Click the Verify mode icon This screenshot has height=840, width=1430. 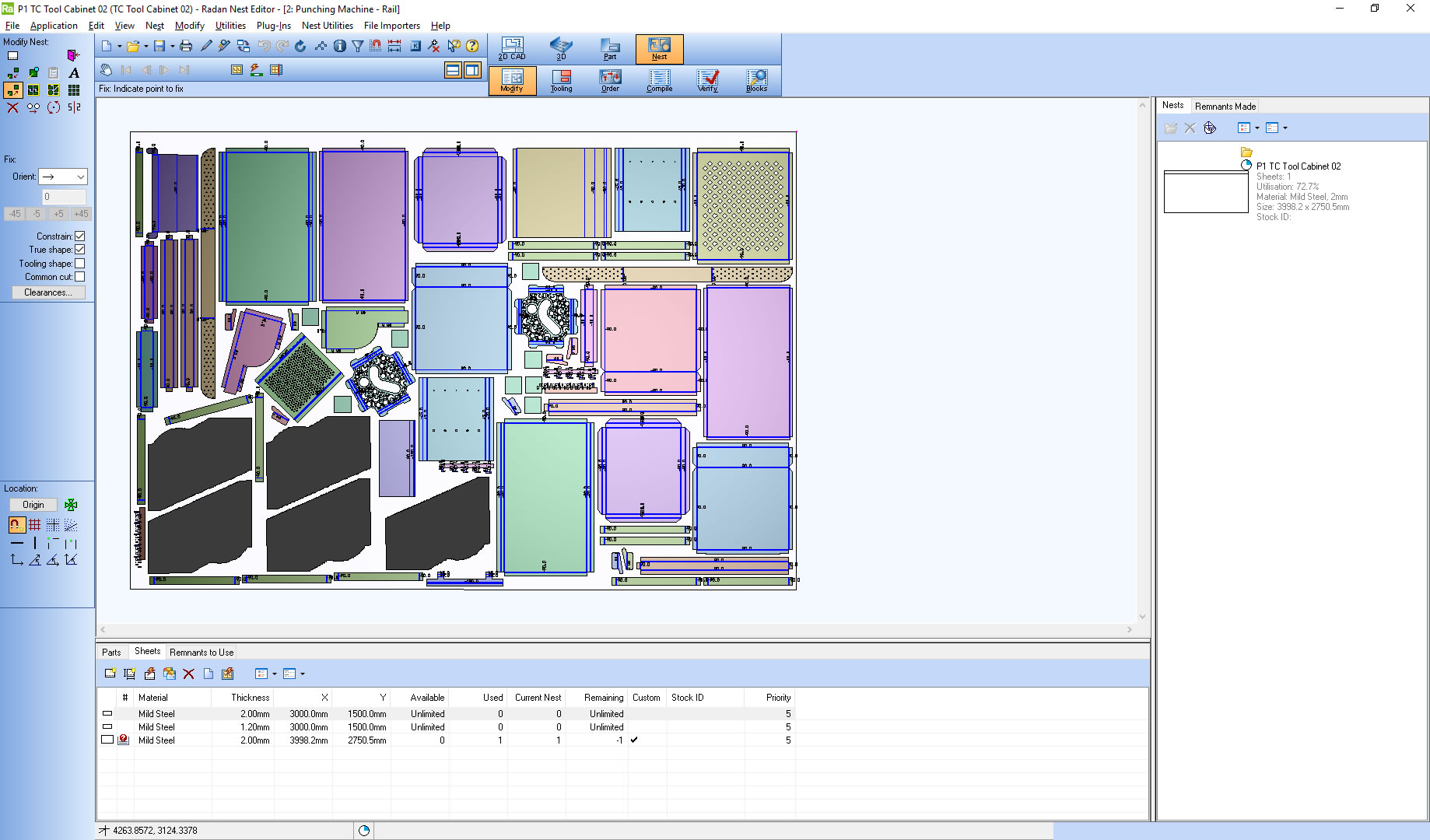tap(707, 80)
